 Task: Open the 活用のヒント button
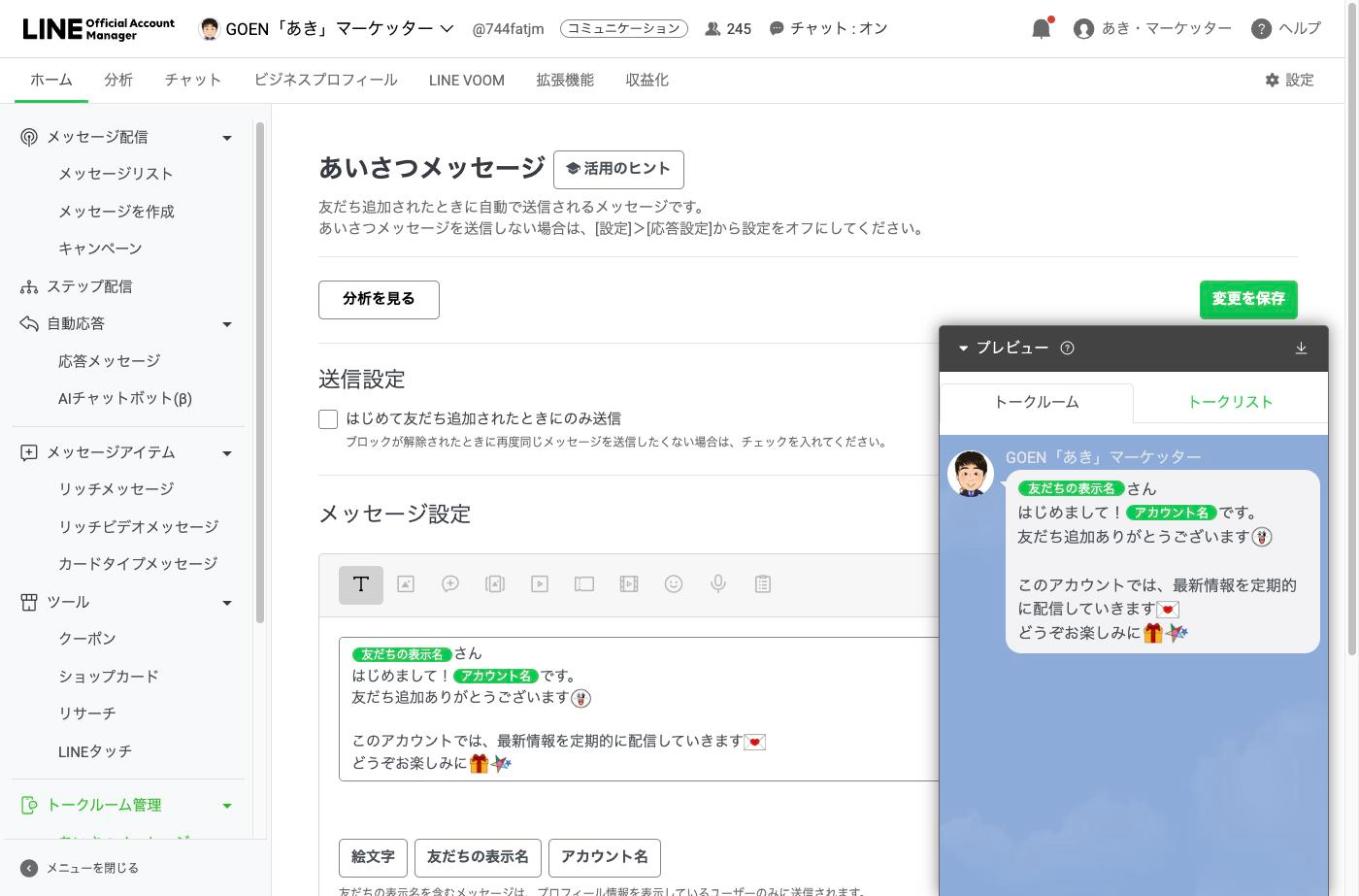pyautogui.click(x=619, y=169)
